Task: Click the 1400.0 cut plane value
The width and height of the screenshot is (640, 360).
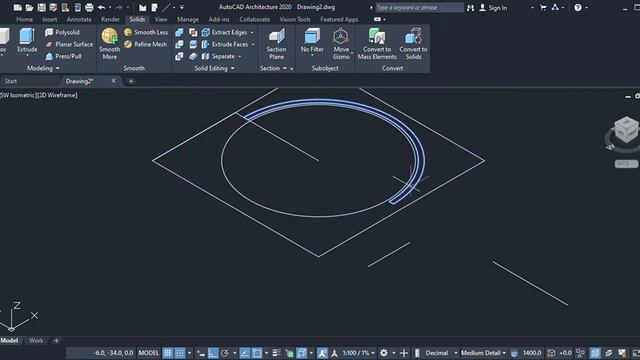Action: pyautogui.click(x=532, y=353)
